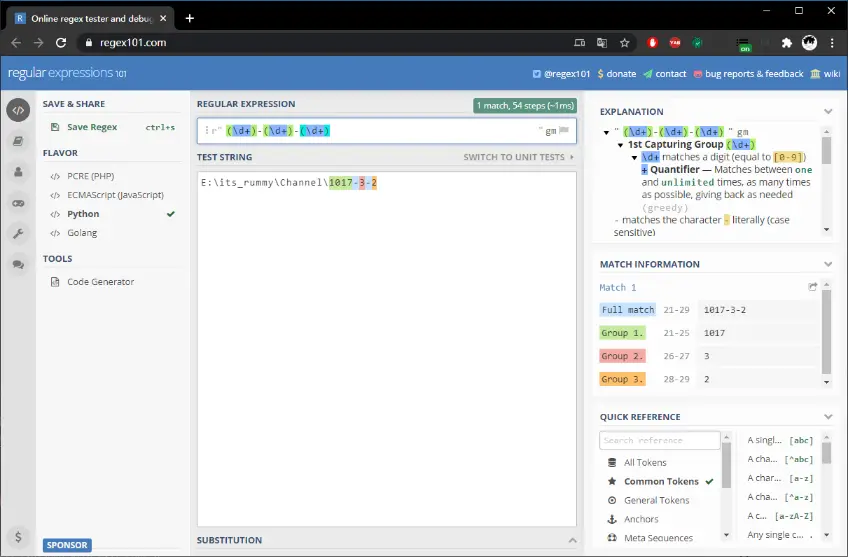Click the Search reference field
848x557 pixels.
(x=659, y=440)
